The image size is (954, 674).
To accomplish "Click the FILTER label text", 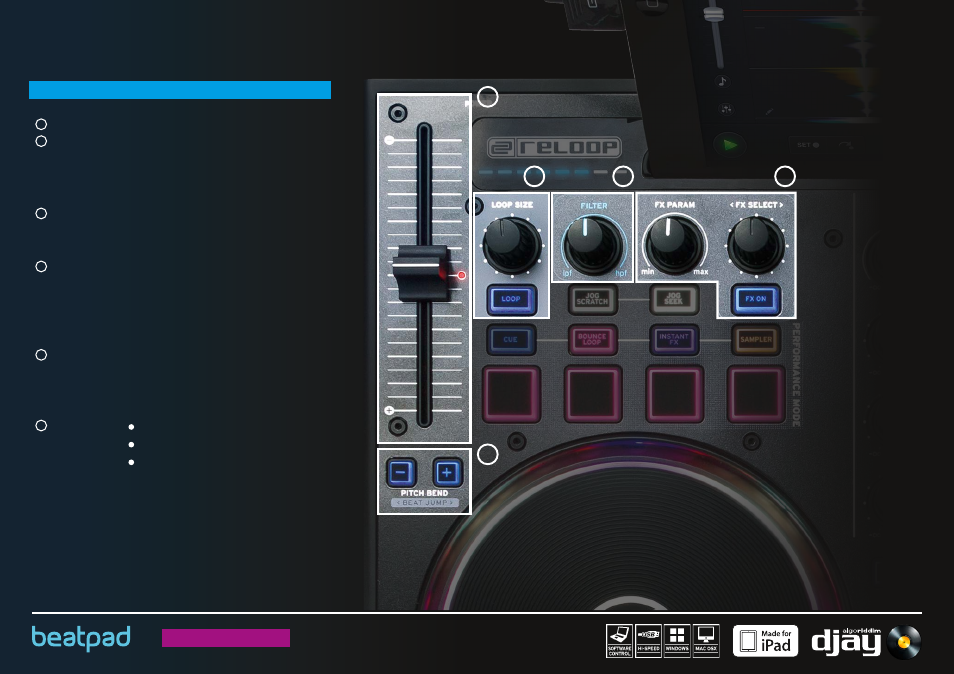I will click(594, 206).
